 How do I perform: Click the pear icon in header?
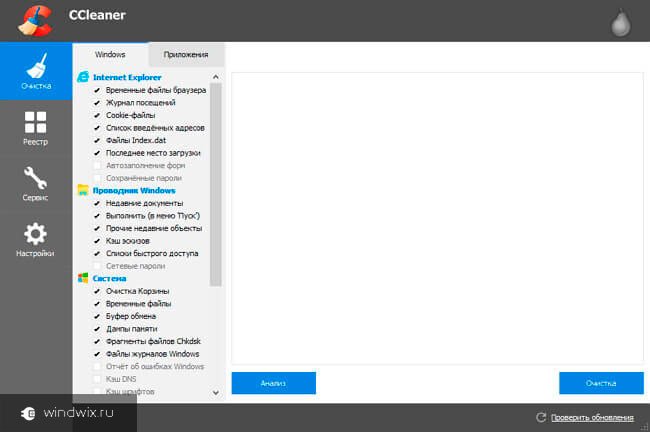click(x=621, y=23)
